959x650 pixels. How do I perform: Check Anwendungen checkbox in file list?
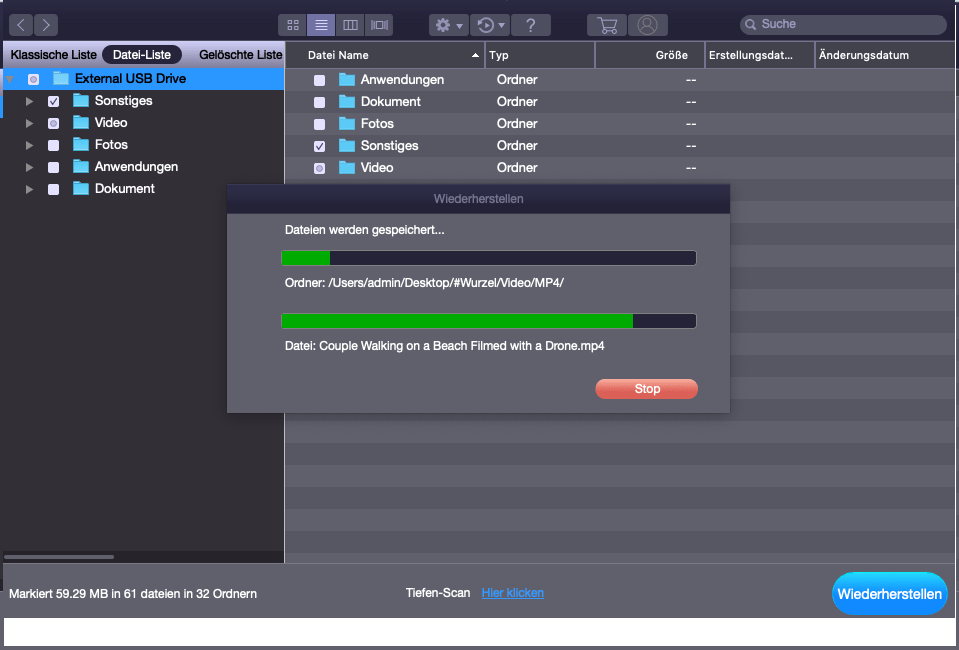click(319, 80)
